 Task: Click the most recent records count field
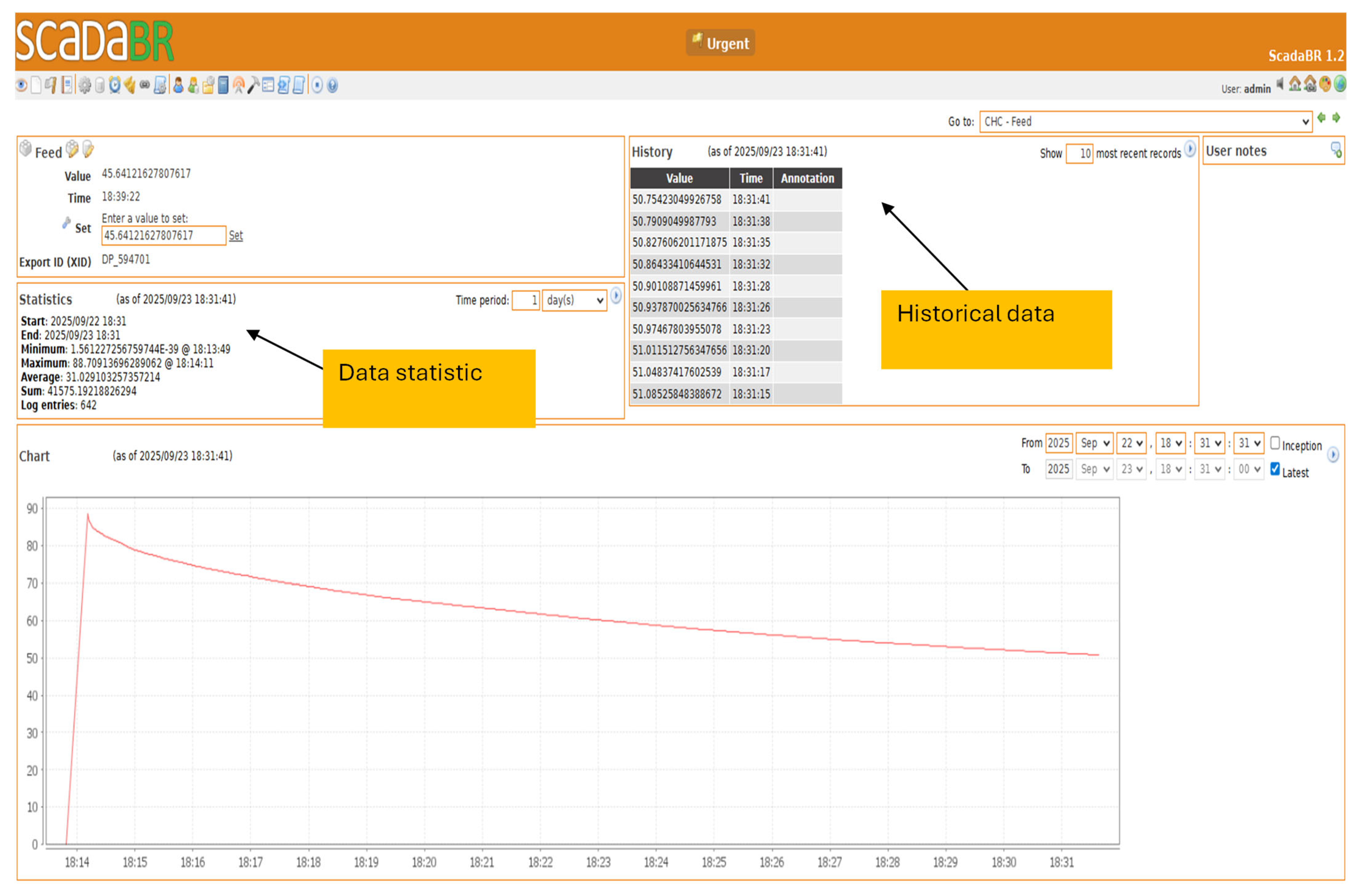point(1079,154)
